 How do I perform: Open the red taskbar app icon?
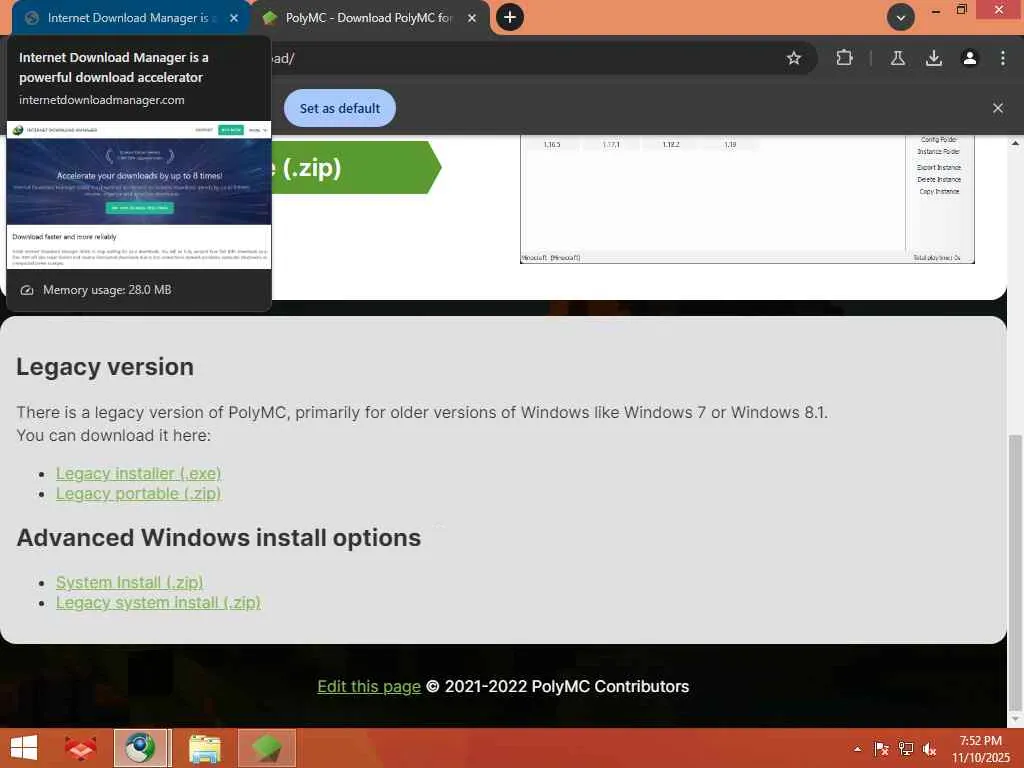pyautogui.click(x=80, y=748)
